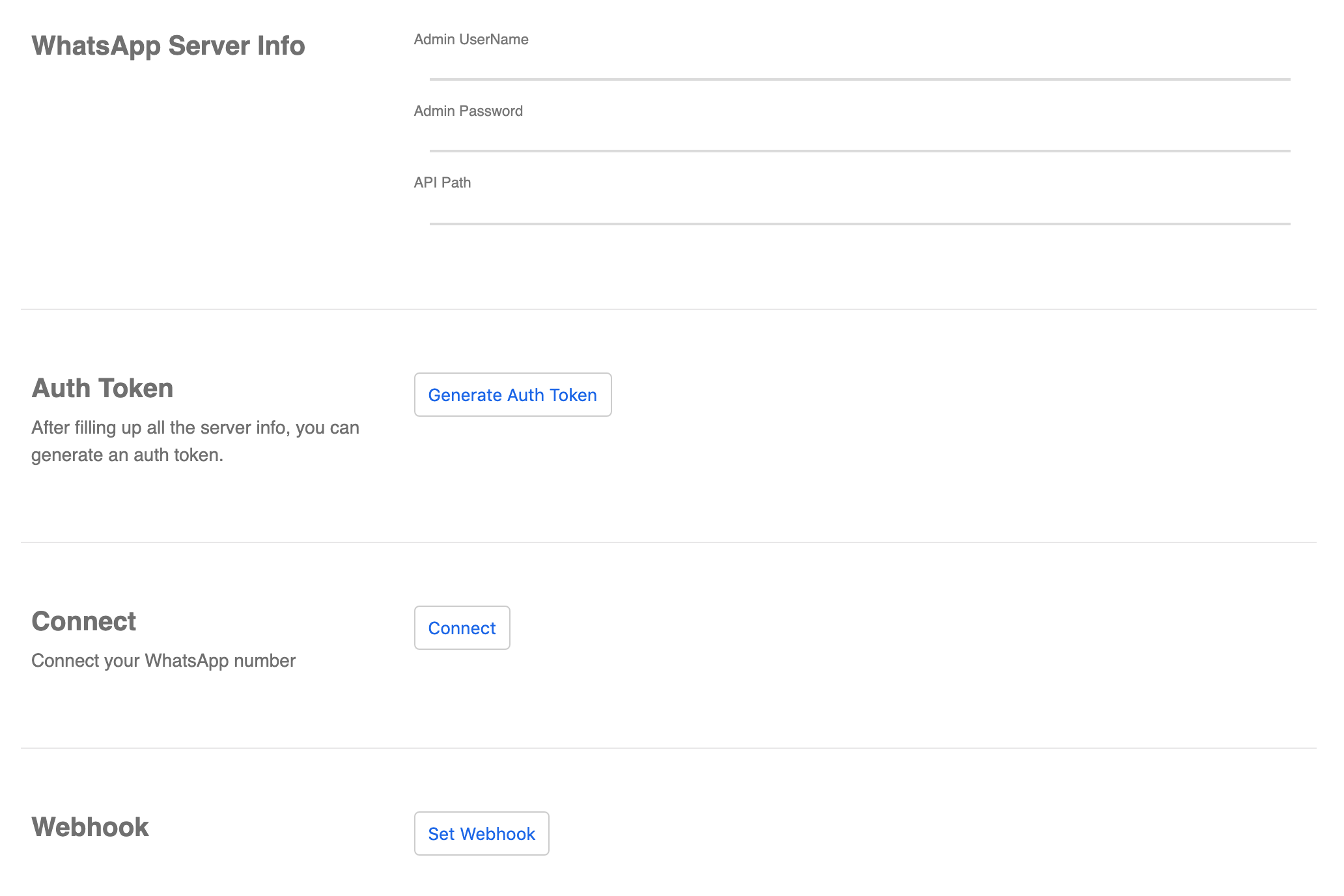Click the 'After filling up all the server info' text

pyautogui.click(x=195, y=441)
